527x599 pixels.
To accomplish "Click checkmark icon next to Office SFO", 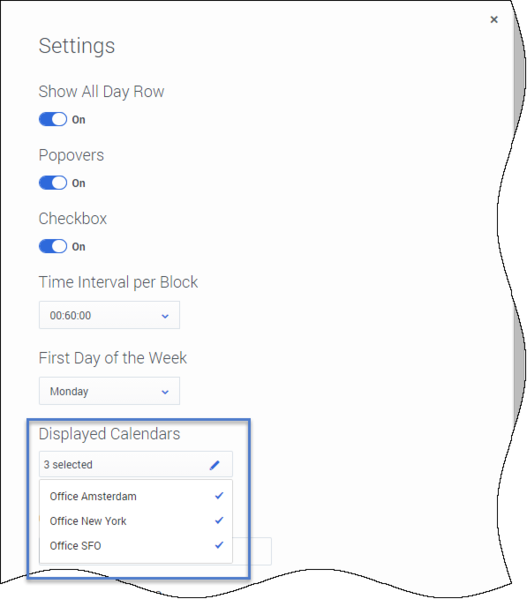I will [219, 545].
